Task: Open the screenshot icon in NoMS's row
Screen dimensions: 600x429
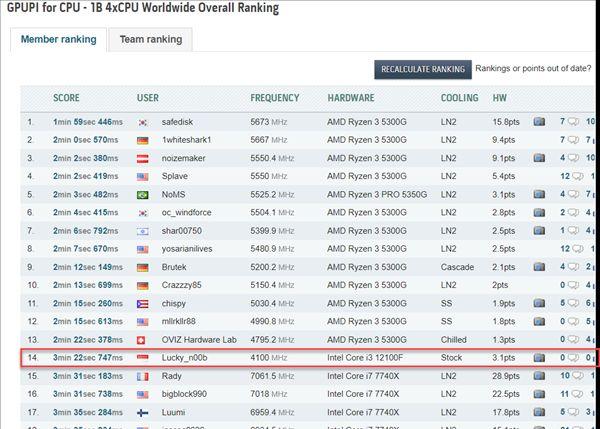Action: pyautogui.click(x=539, y=194)
